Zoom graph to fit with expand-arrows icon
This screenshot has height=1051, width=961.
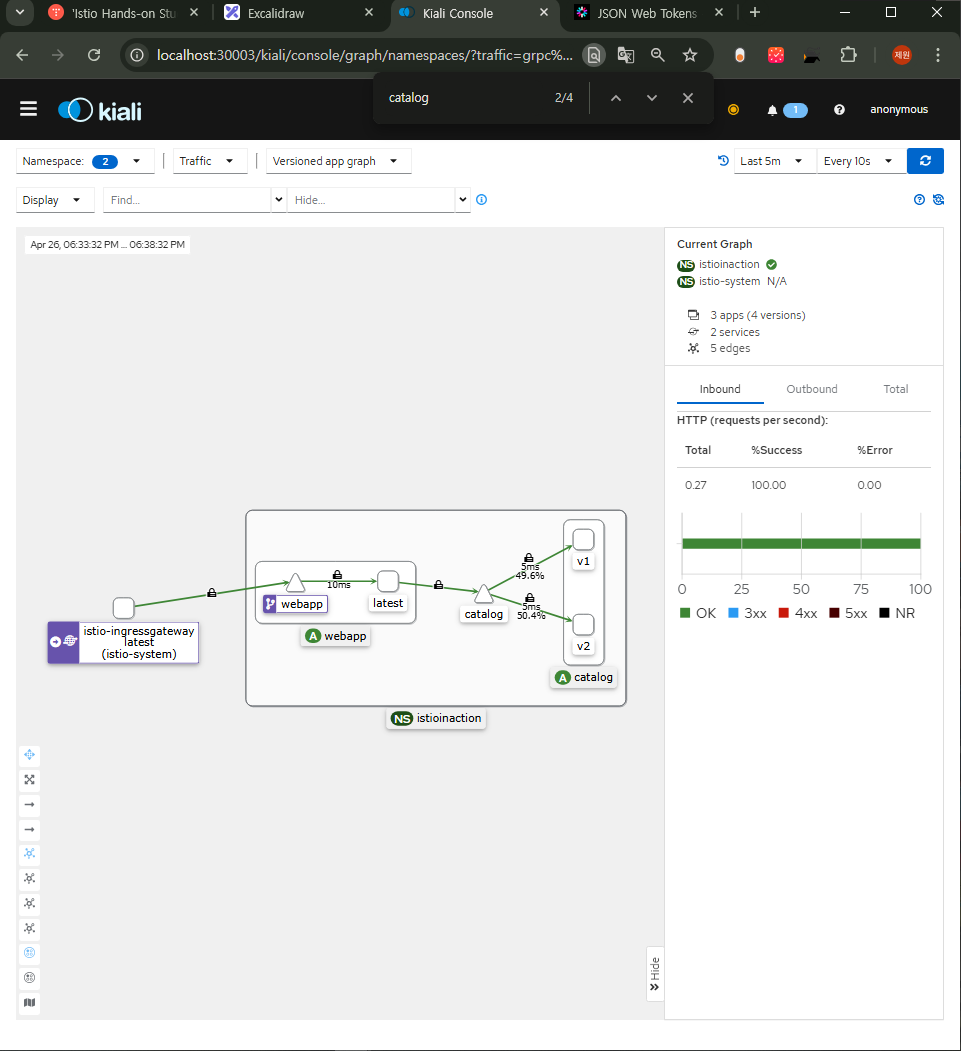[x=29, y=780]
